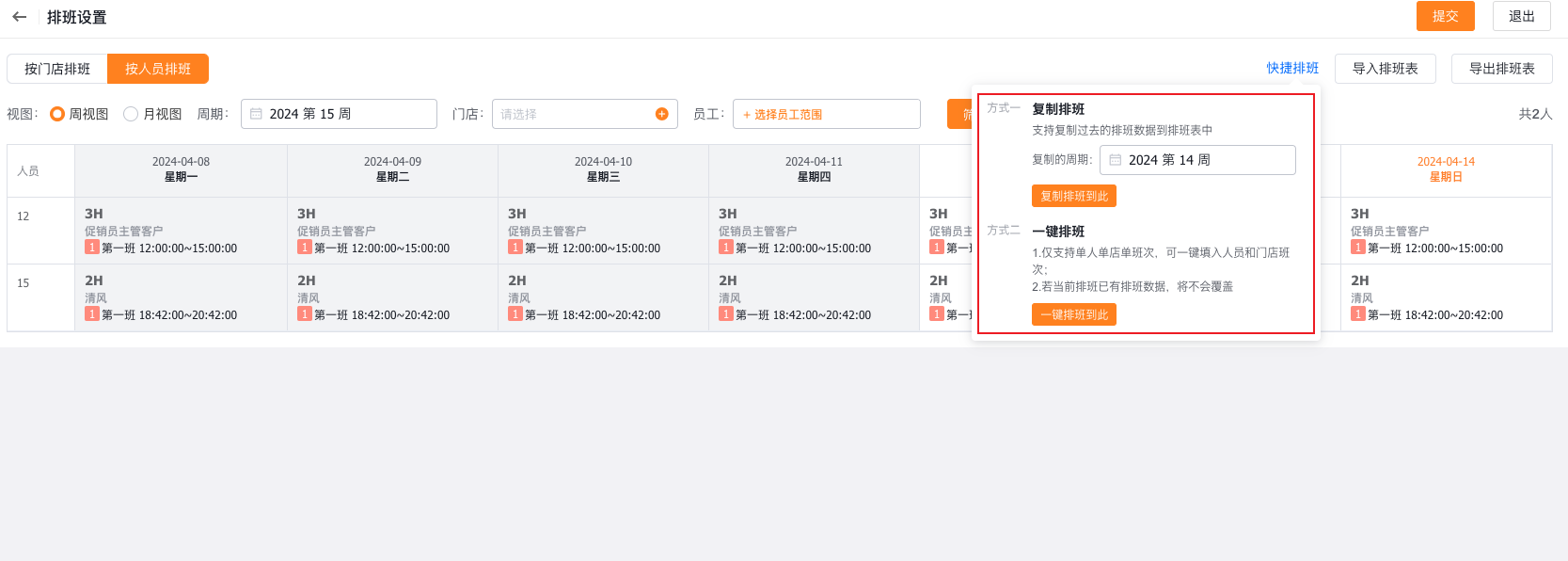
Task: Open the 门店 请选择 dropdown
Action: click(x=584, y=114)
